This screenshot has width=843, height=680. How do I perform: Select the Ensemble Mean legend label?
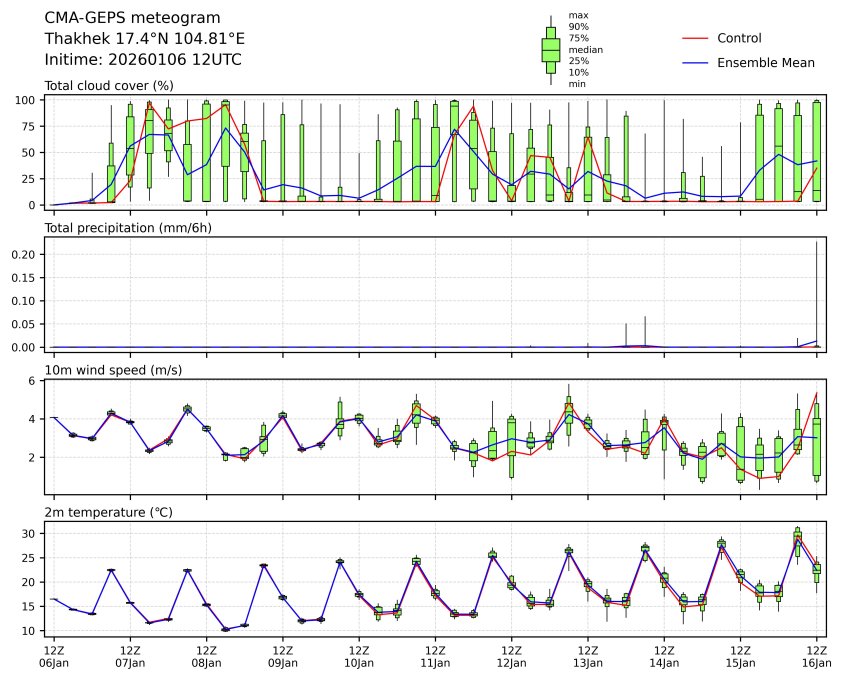coord(766,62)
